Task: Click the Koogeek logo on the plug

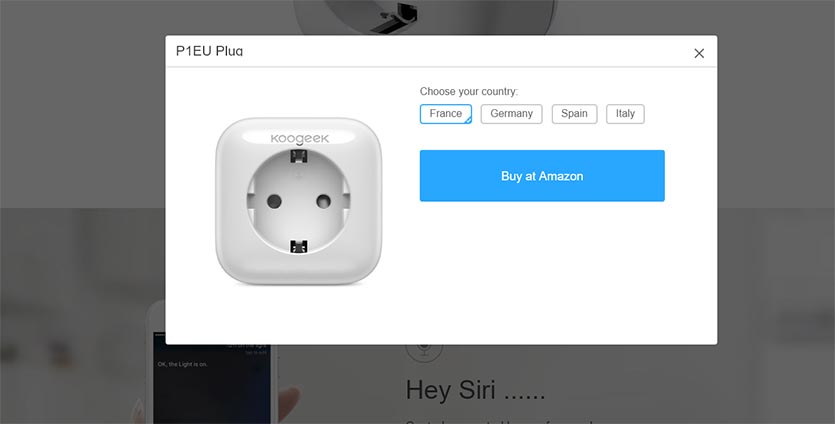Action: [x=300, y=139]
